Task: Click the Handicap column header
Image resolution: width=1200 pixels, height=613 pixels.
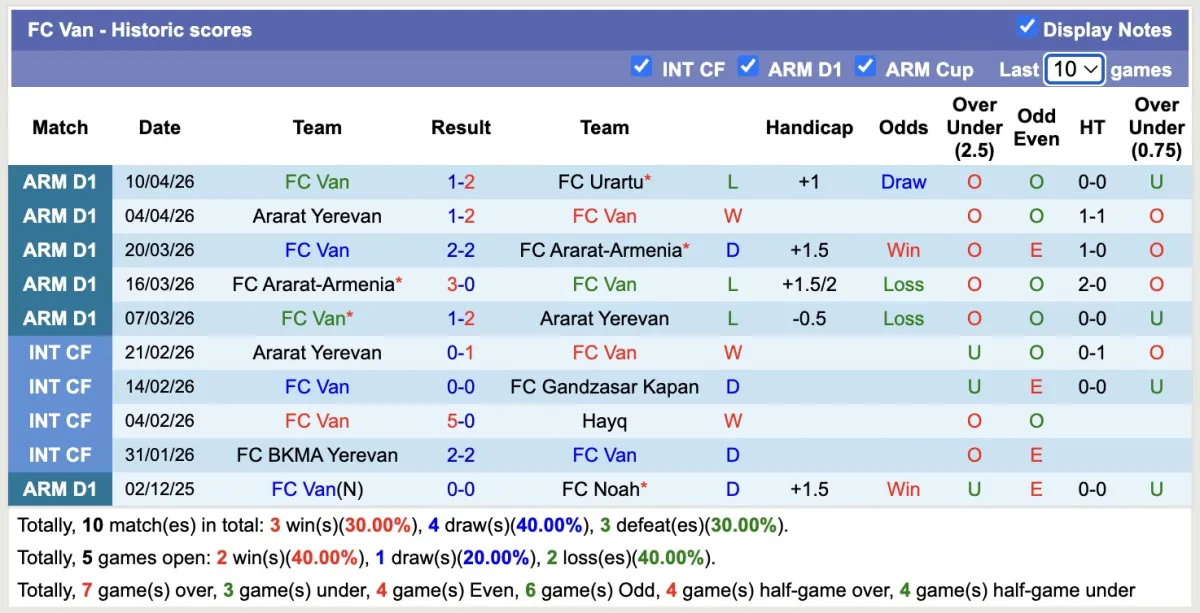Action: pos(809,127)
